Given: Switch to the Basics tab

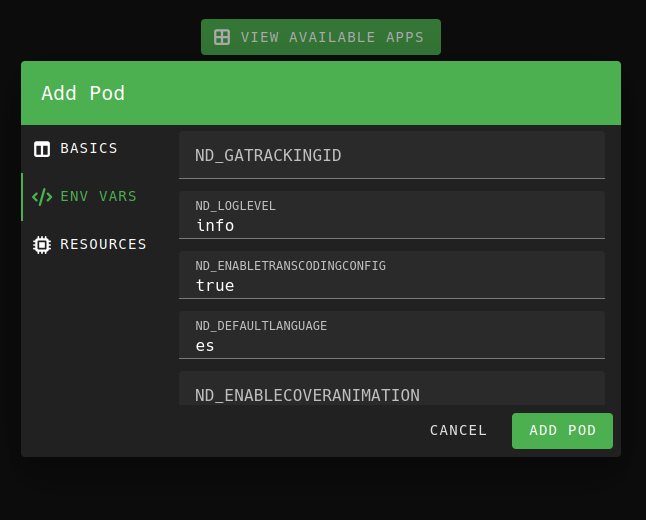Looking at the screenshot, I should pyautogui.click(x=88, y=148).
